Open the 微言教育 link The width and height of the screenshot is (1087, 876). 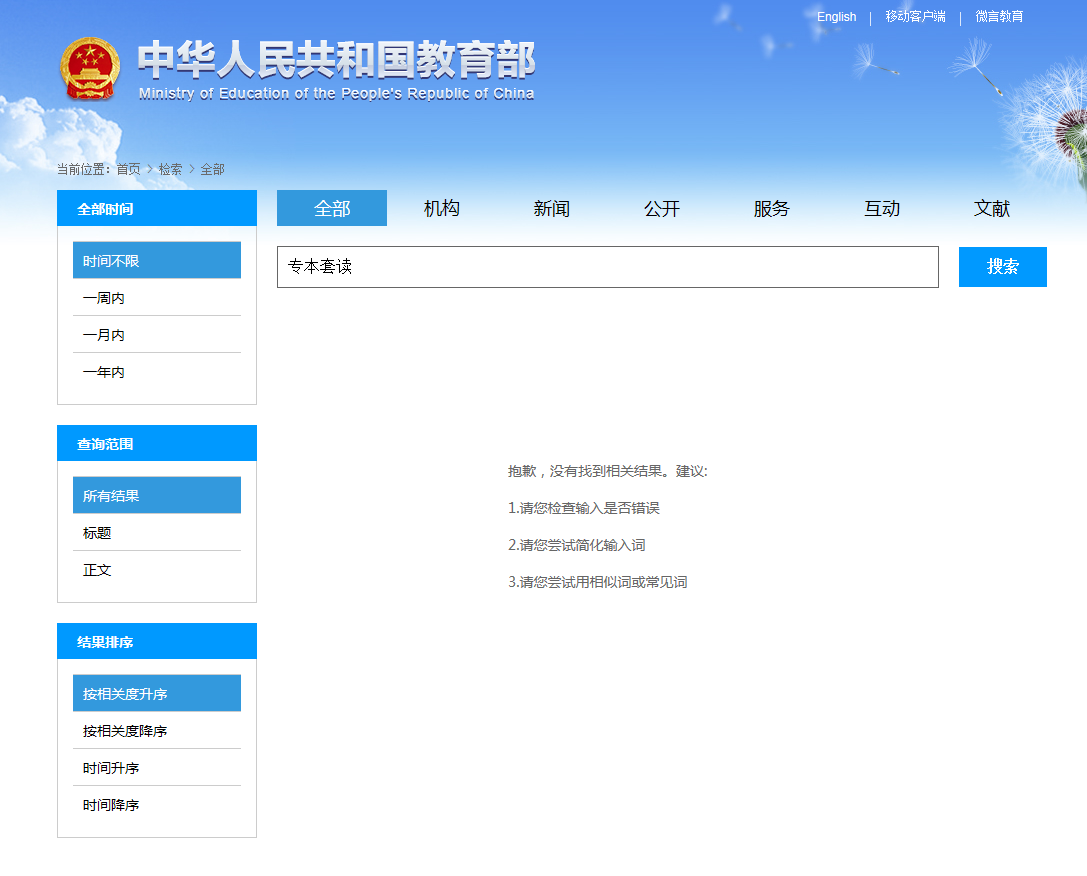pos(999,17)
